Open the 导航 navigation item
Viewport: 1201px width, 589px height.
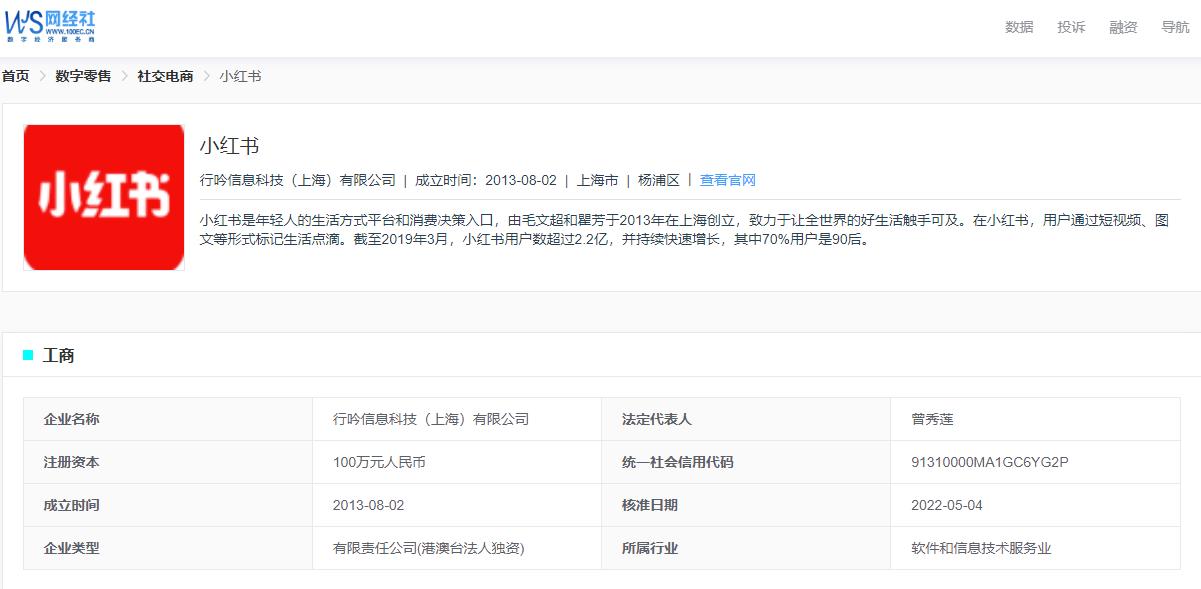(x=1176, y=27)
